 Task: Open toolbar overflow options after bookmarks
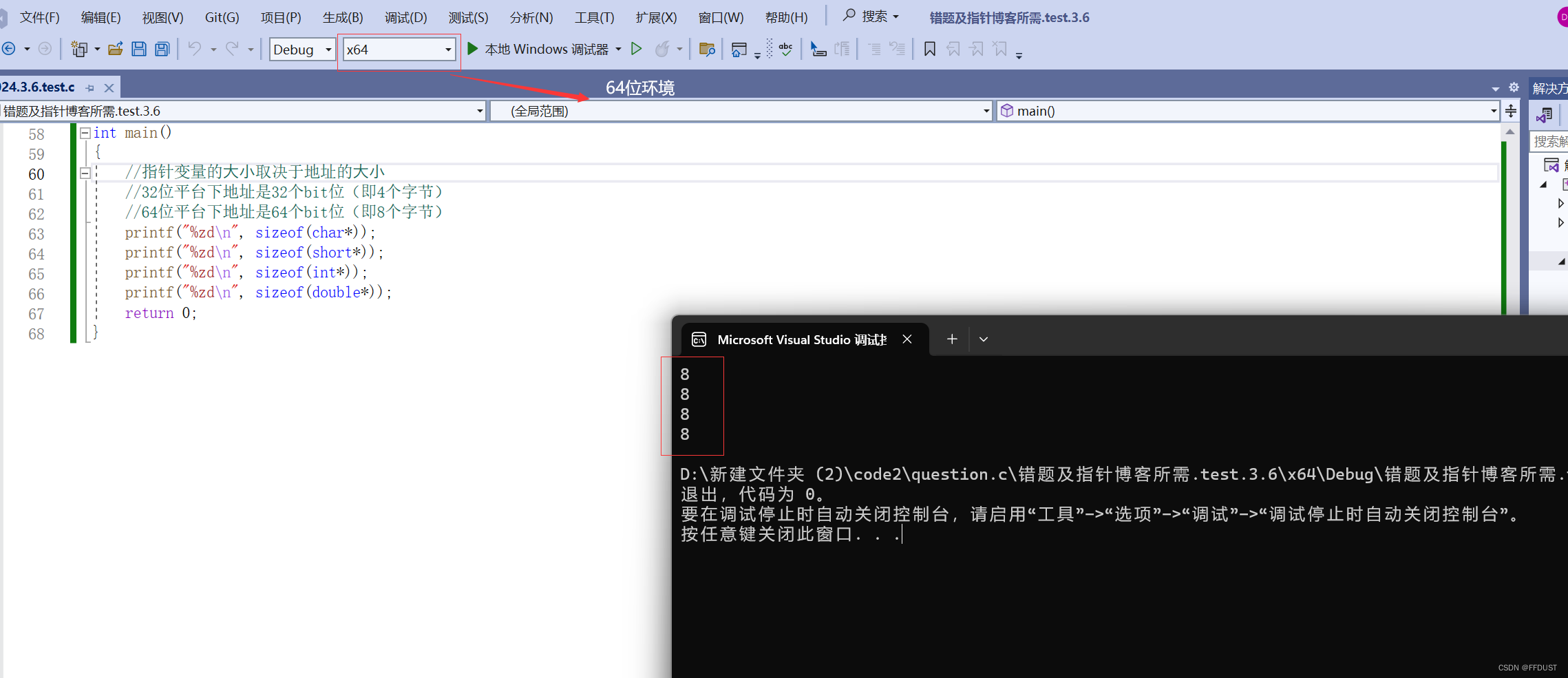[1019, 55]
